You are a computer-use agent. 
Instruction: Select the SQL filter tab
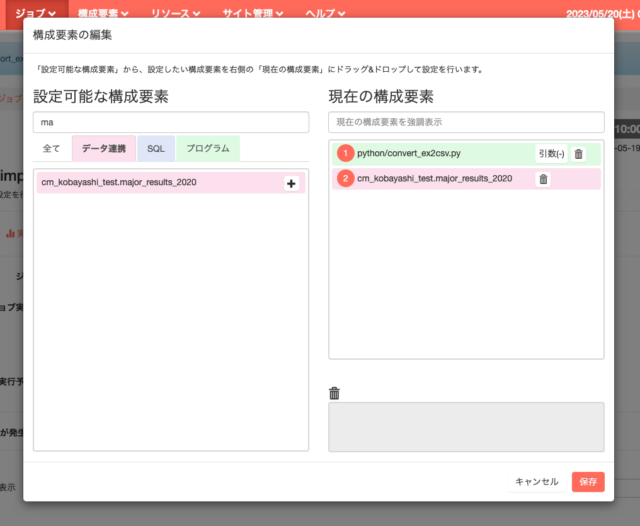click(156, 148)
